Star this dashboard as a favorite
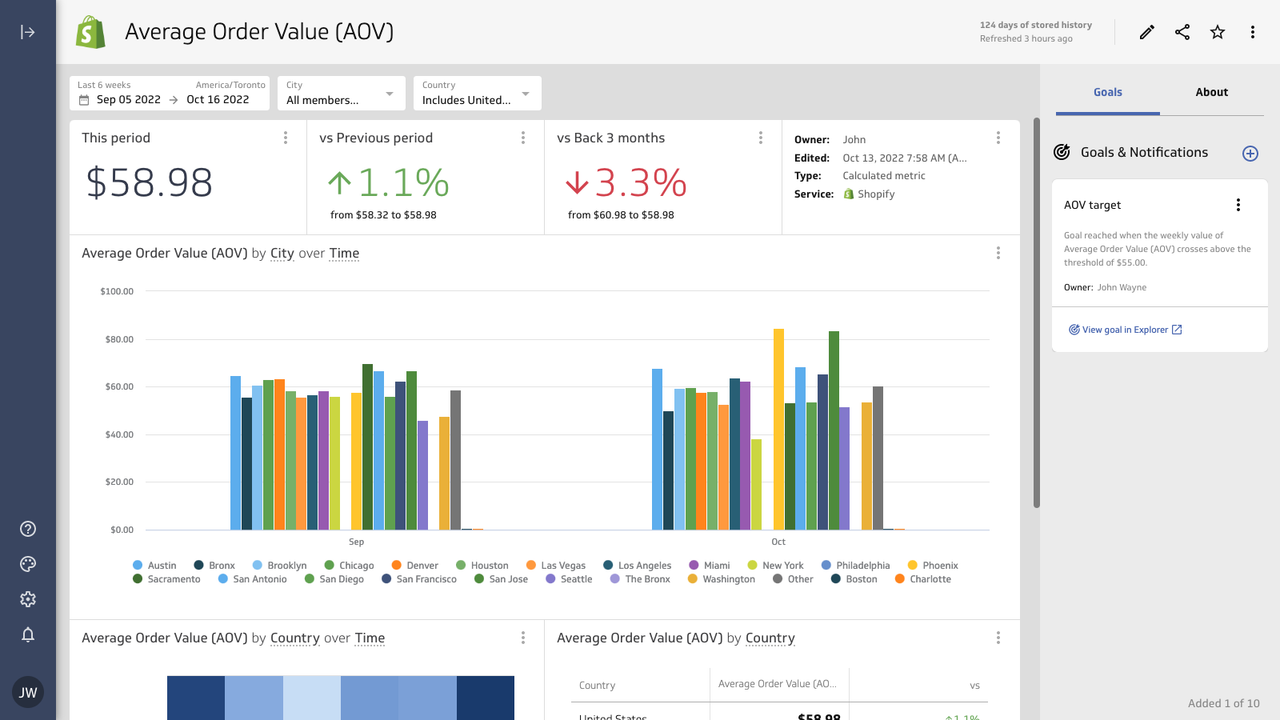 tap(1217, 32)
